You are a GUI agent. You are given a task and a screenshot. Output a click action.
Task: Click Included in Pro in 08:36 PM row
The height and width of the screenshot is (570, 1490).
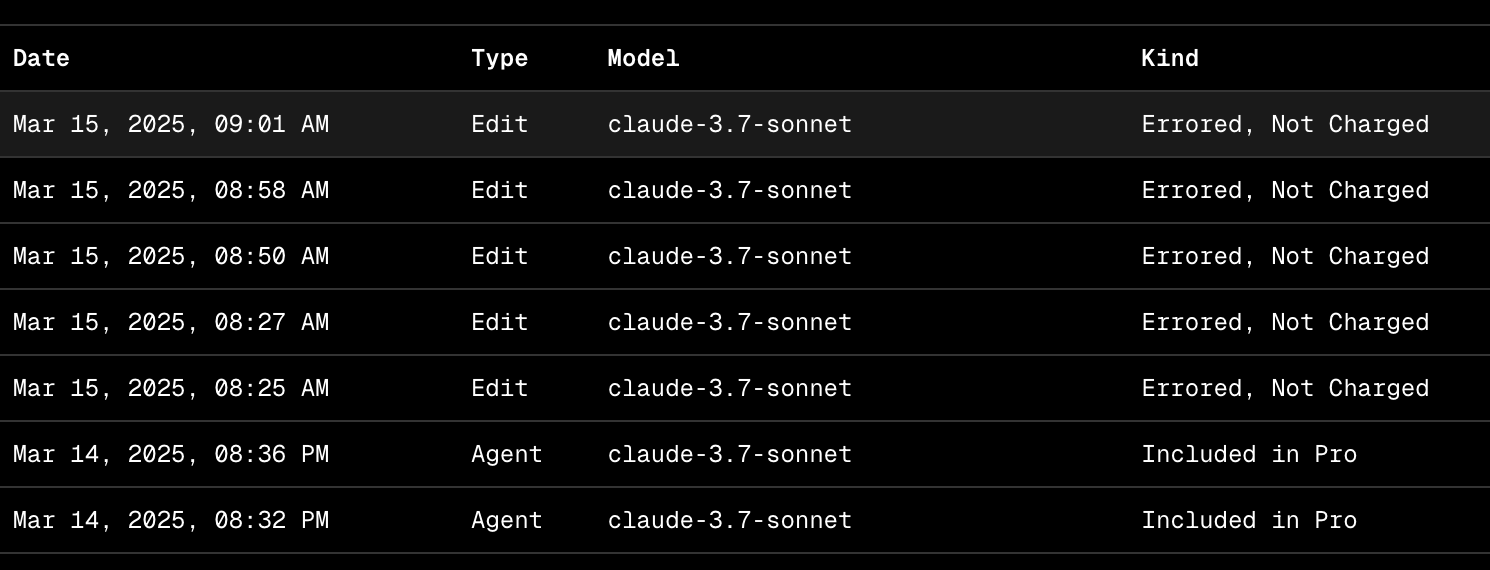[x=1249, y=454]
